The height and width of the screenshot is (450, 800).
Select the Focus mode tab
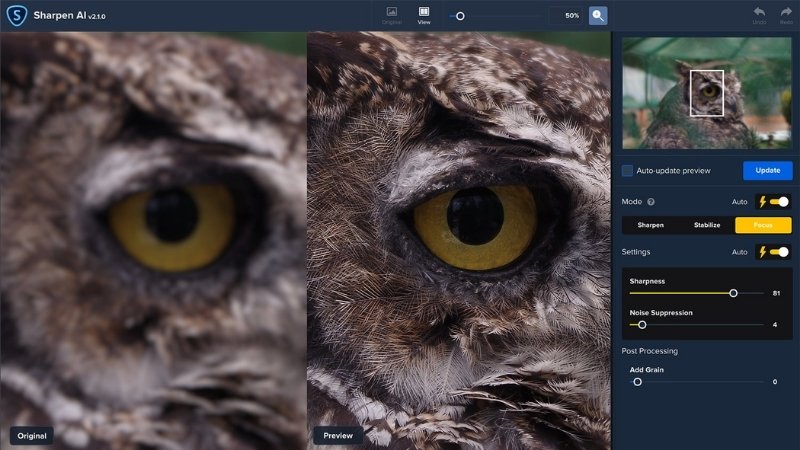pos(763,225)
